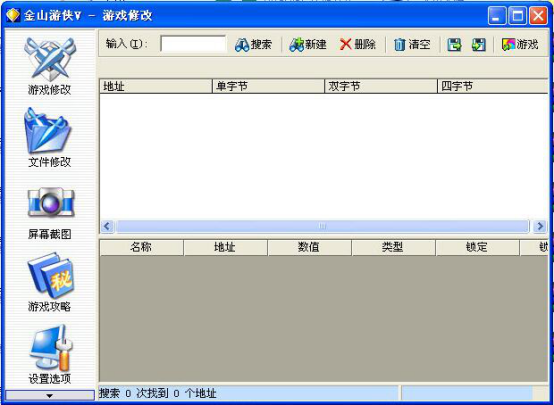Click the 新建 toolbar button
Image resolution: width=554 pixels, height=405 pixels.
click(x=307, y=45)
